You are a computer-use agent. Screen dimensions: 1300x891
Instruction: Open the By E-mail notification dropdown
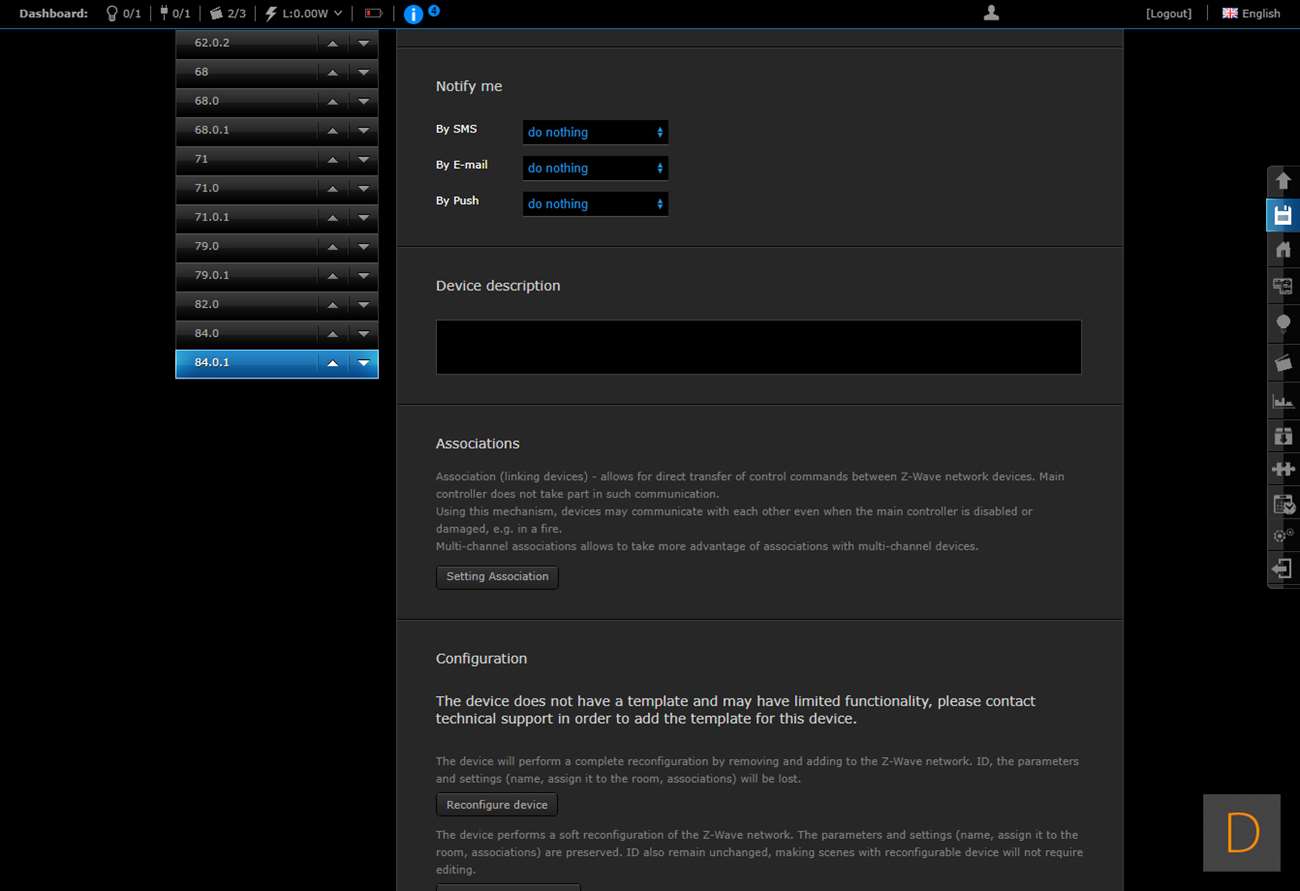click(595, 168)
